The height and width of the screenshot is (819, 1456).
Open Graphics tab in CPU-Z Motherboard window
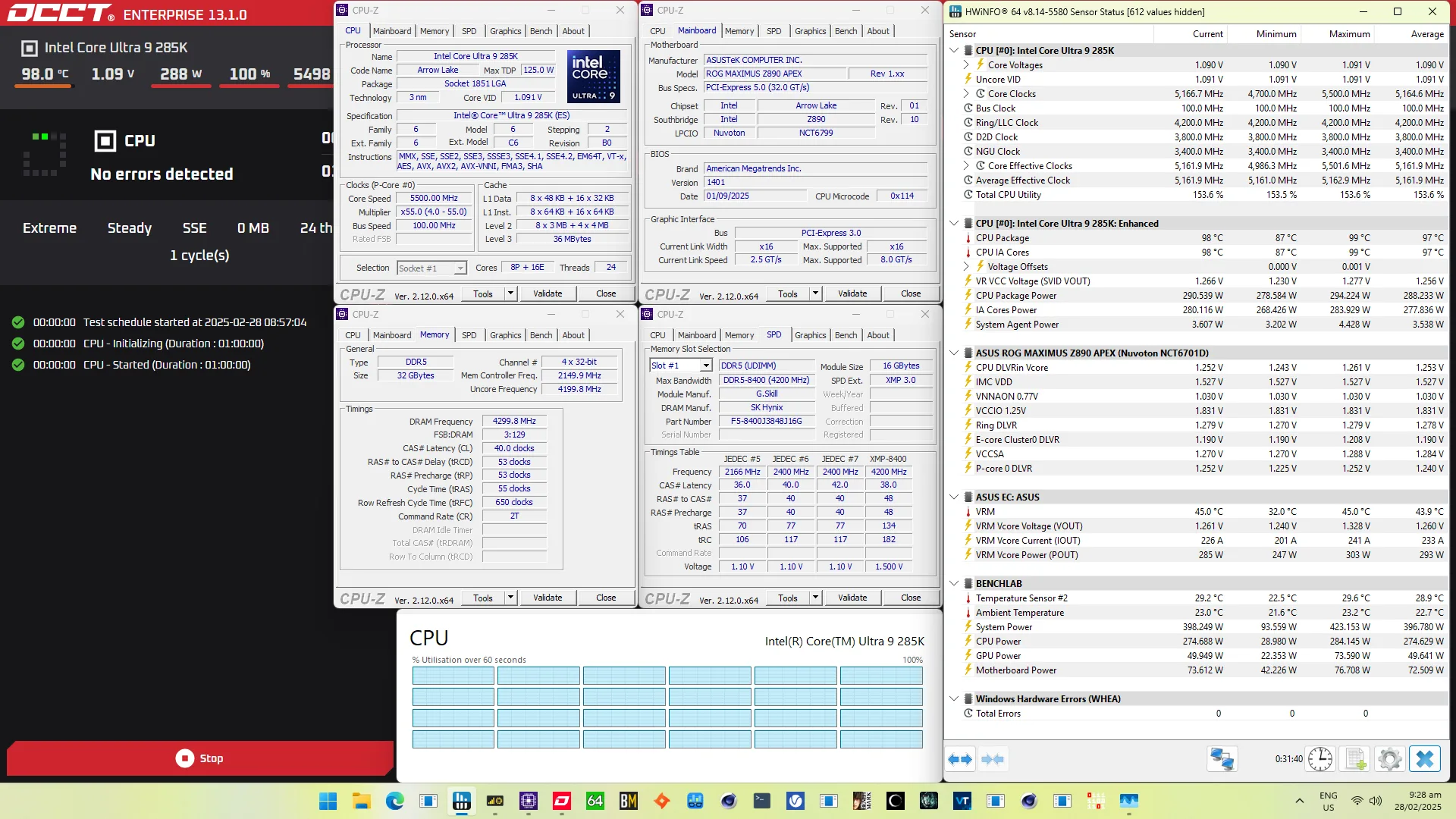click(810, 31)
